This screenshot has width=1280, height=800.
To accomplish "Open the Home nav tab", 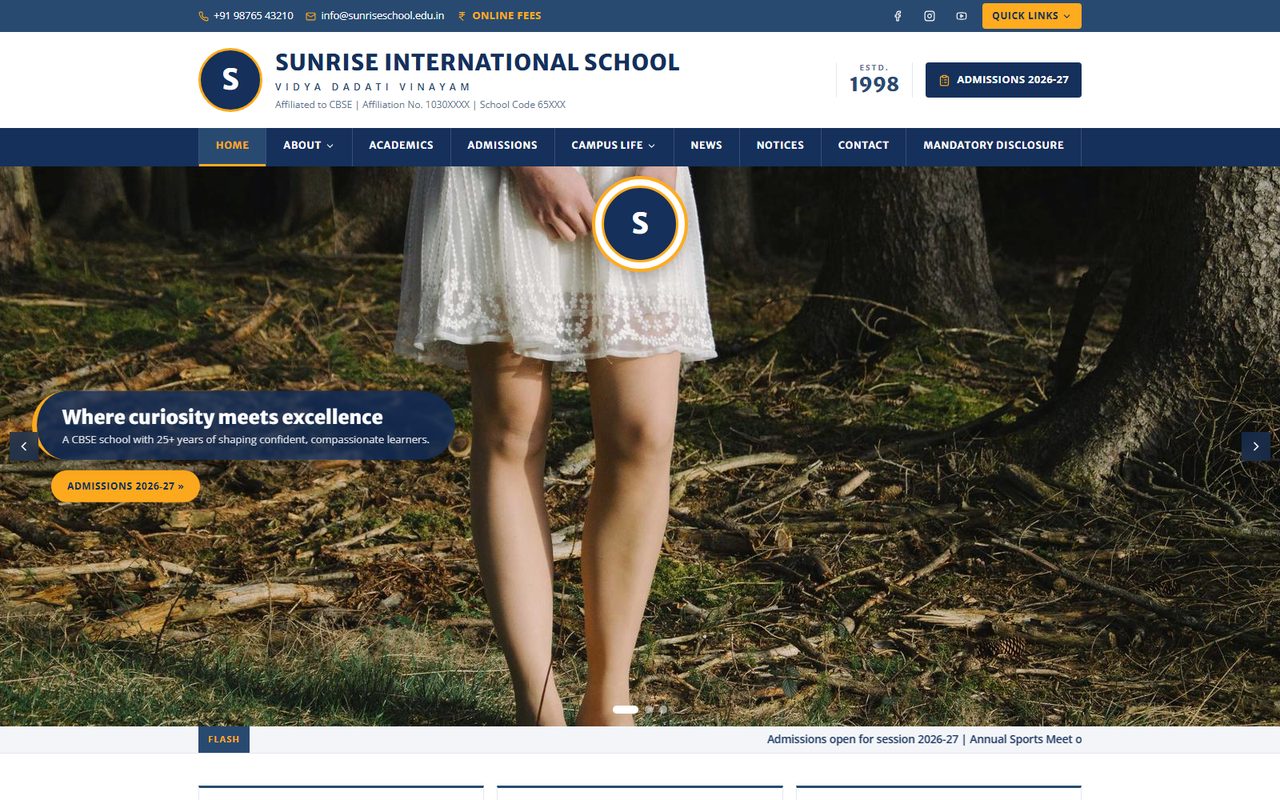I will tap(232, 146).
